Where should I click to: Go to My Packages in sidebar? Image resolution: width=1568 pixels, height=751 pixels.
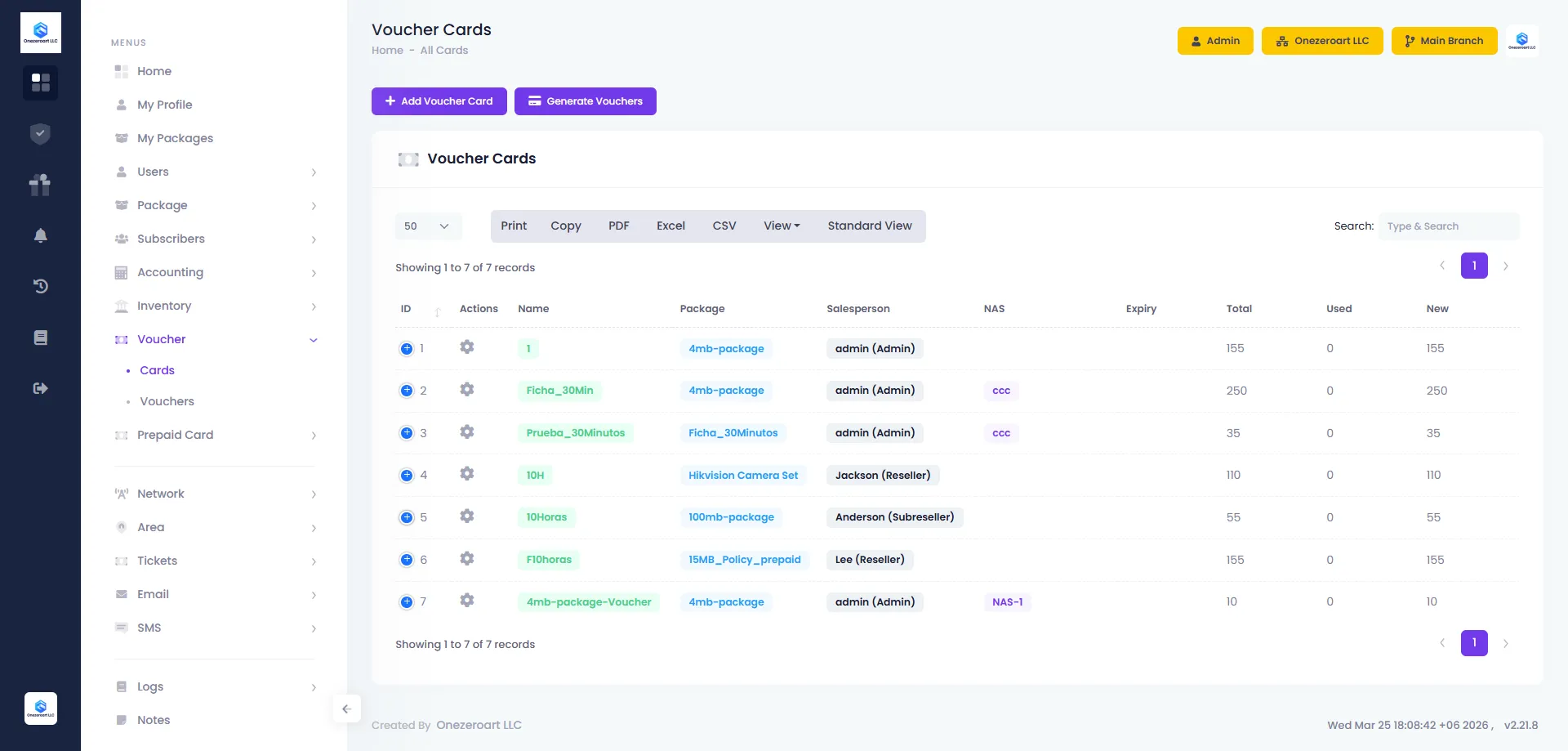click(x=175, y=138)
